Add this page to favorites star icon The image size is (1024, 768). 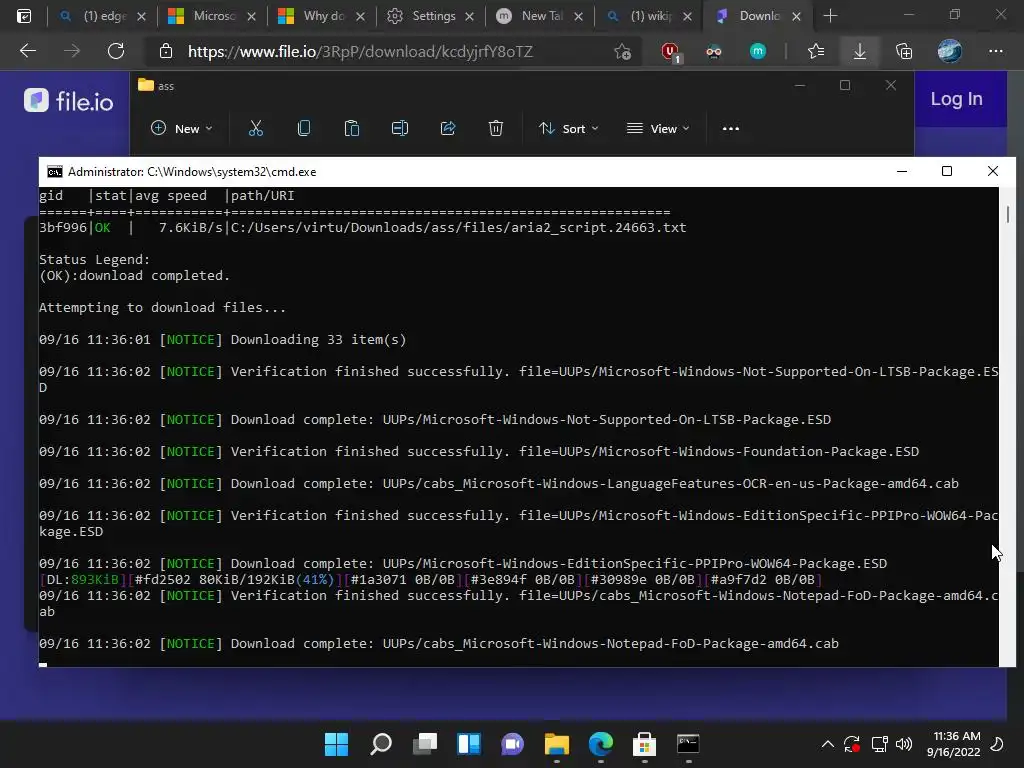[x=622, y=52]
